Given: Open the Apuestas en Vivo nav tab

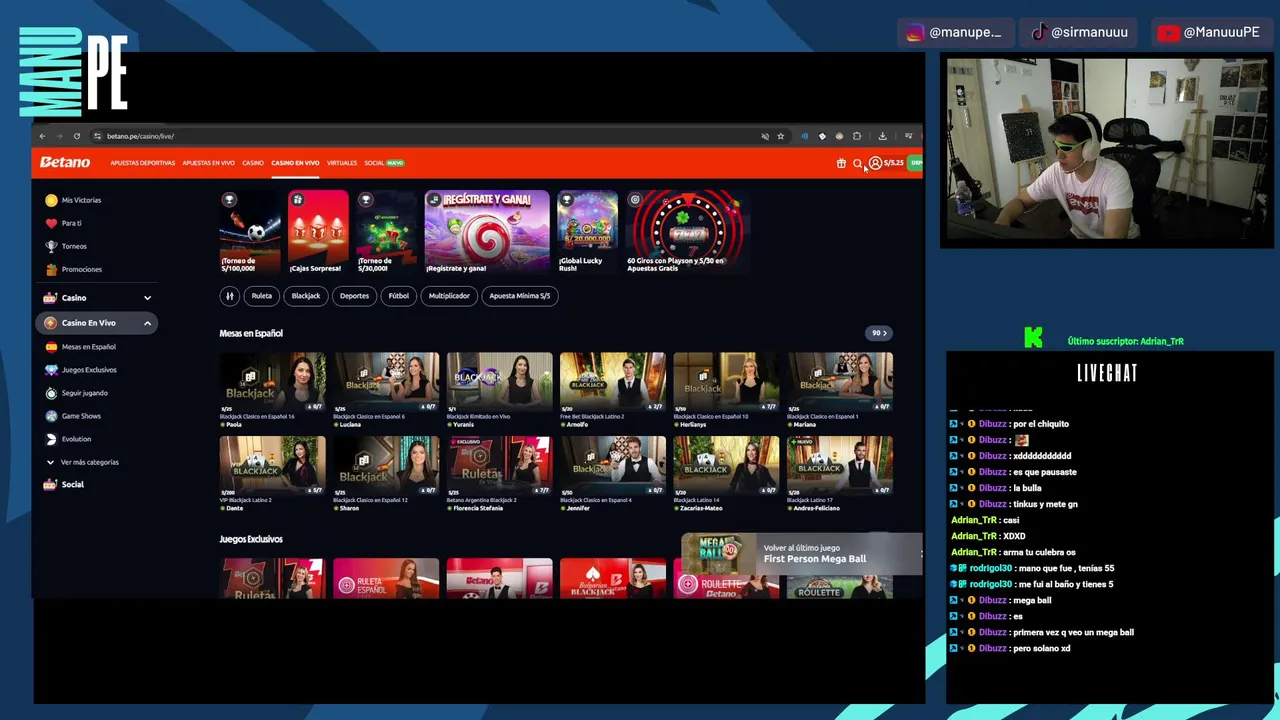Looking at the screenshot, I should (208, 163).
